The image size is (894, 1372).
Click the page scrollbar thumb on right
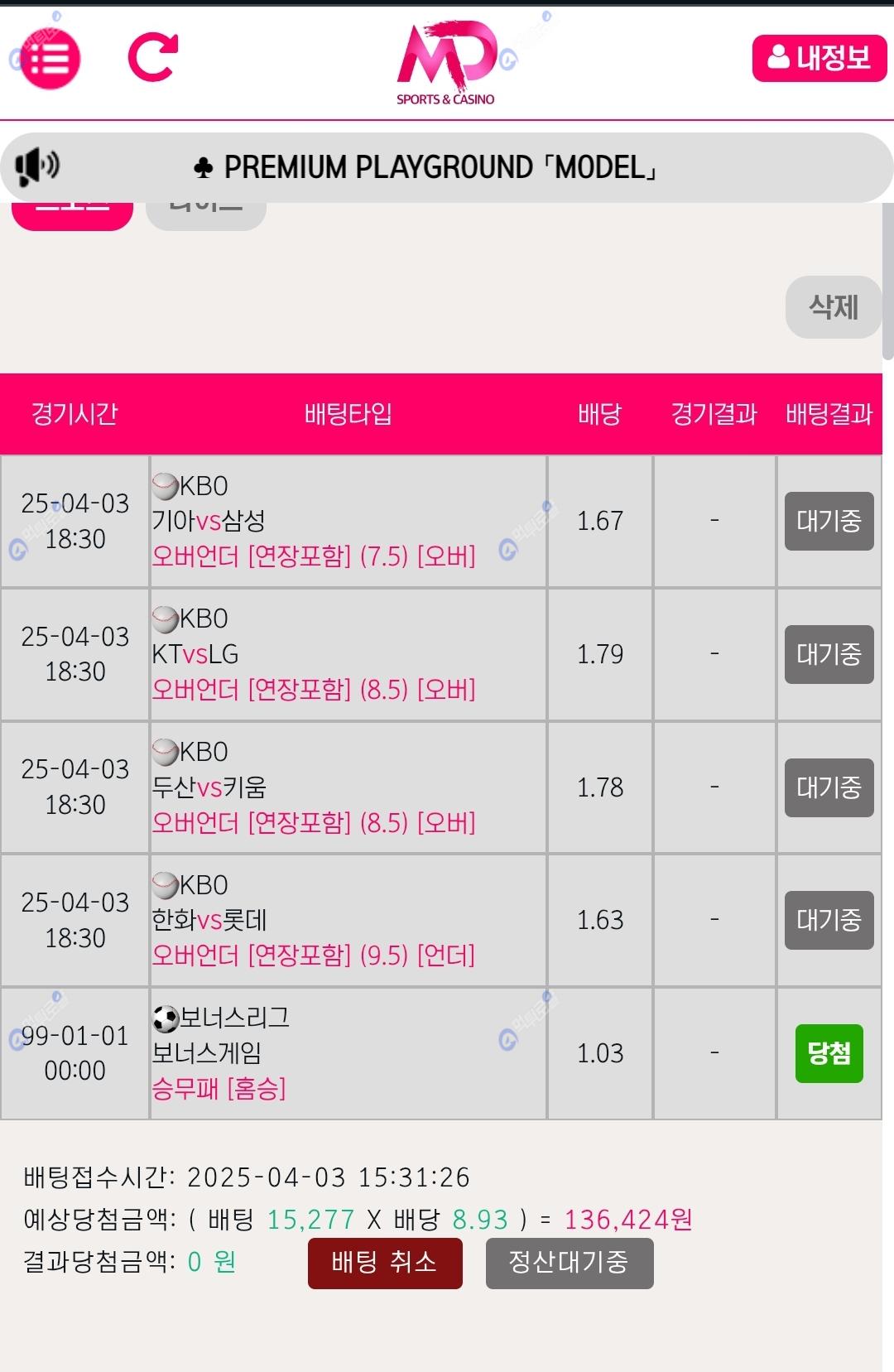(x=888, y=282)
